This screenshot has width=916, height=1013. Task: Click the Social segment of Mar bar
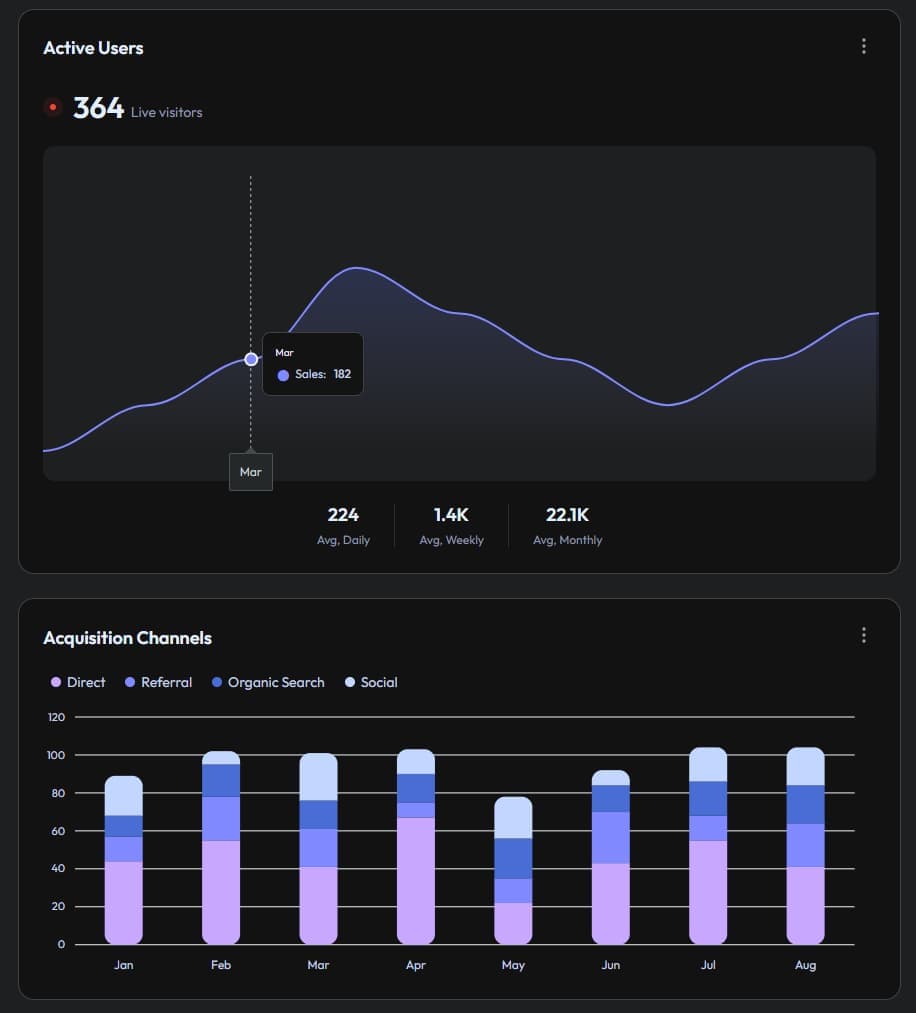pyautogui.click(x=319, y=777)
